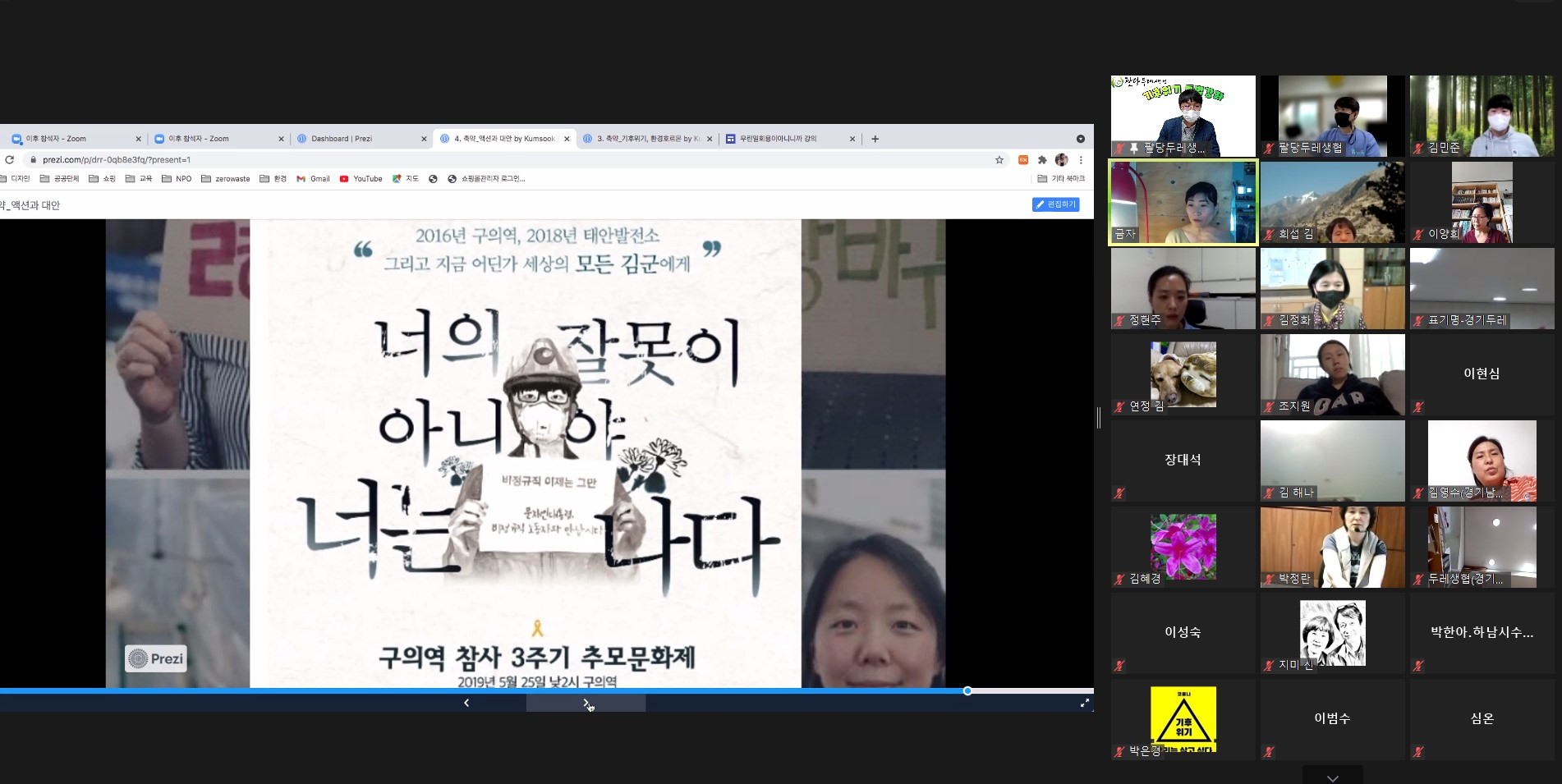
Task: Open the '지도' maps bookmark
Action: (406, 179)
